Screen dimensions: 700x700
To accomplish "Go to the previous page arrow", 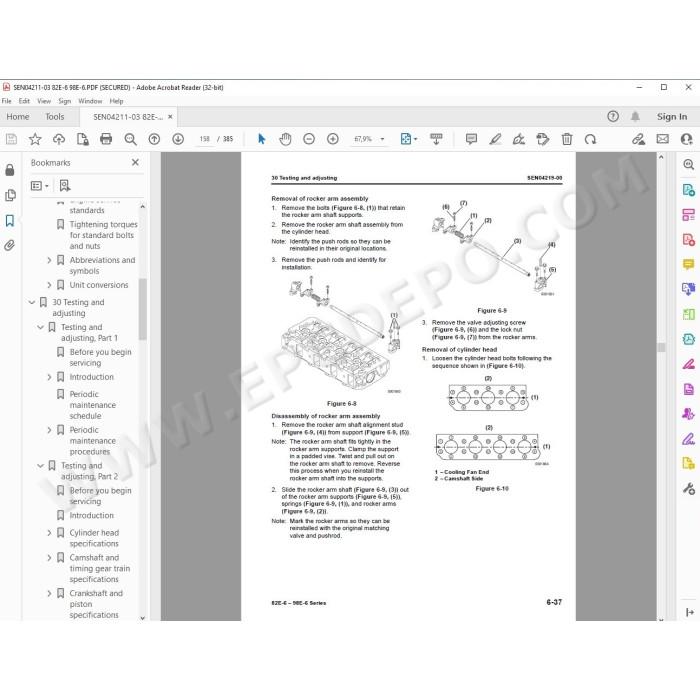I will [154, 139].
